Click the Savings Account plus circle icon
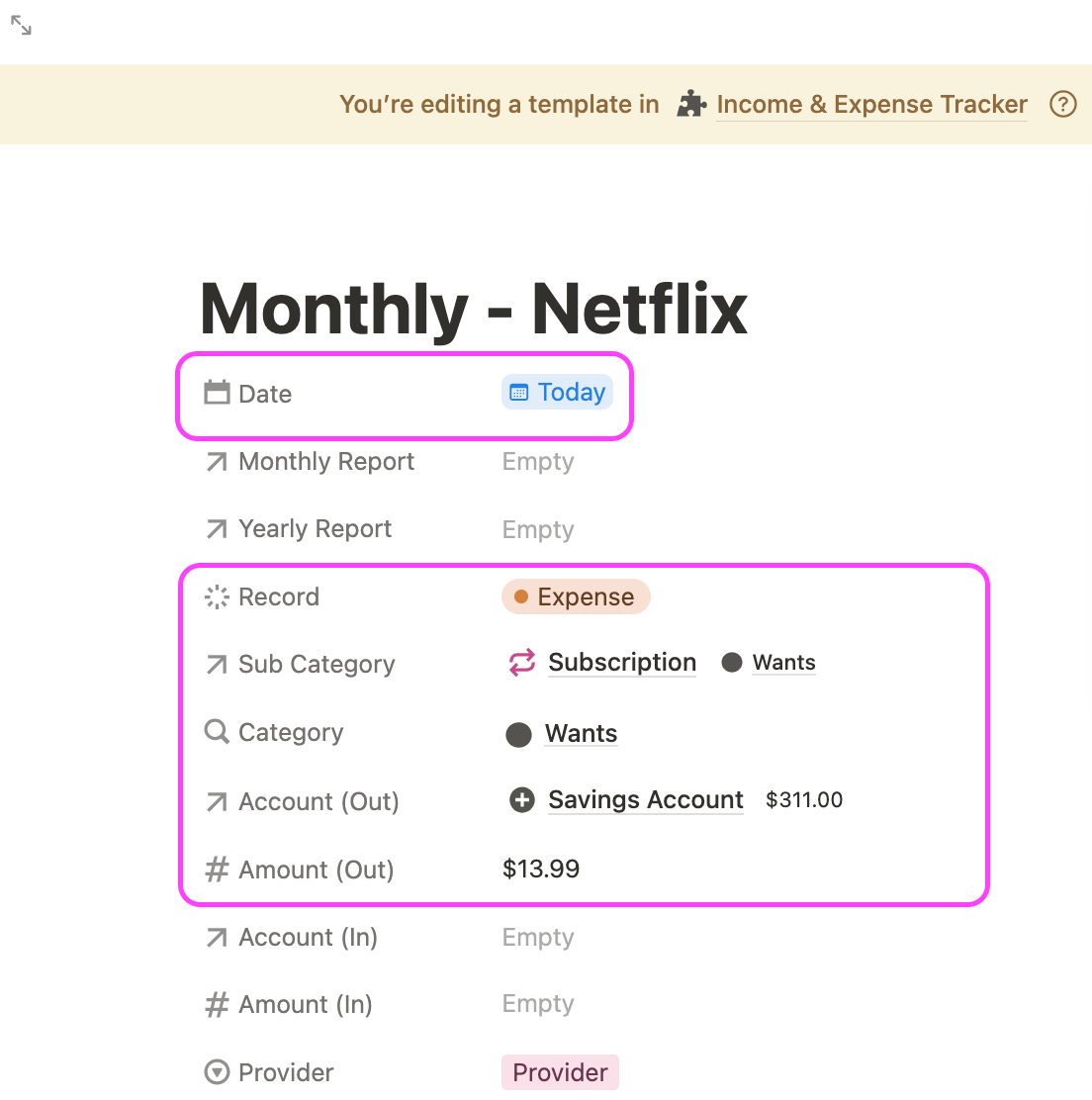The width and height of the screenshot is (1092, 1100). pos(522,799)
